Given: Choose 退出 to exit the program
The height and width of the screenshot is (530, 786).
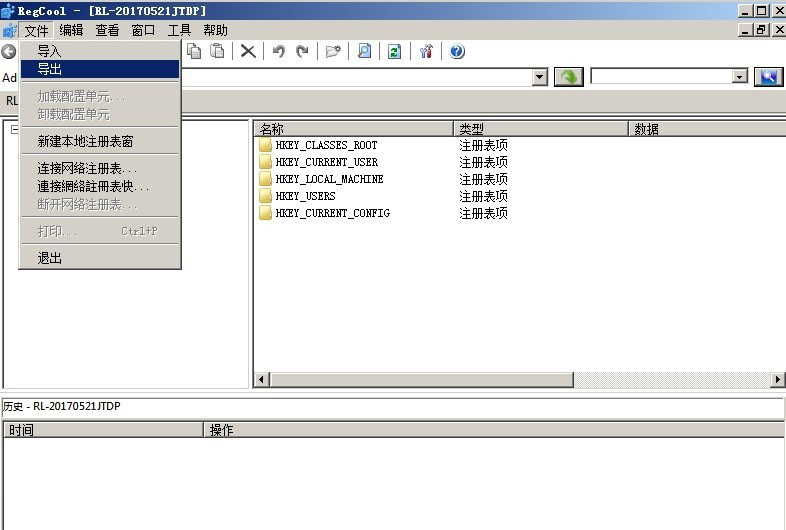Looking at the screenshot, I should [x=50, y=258].
